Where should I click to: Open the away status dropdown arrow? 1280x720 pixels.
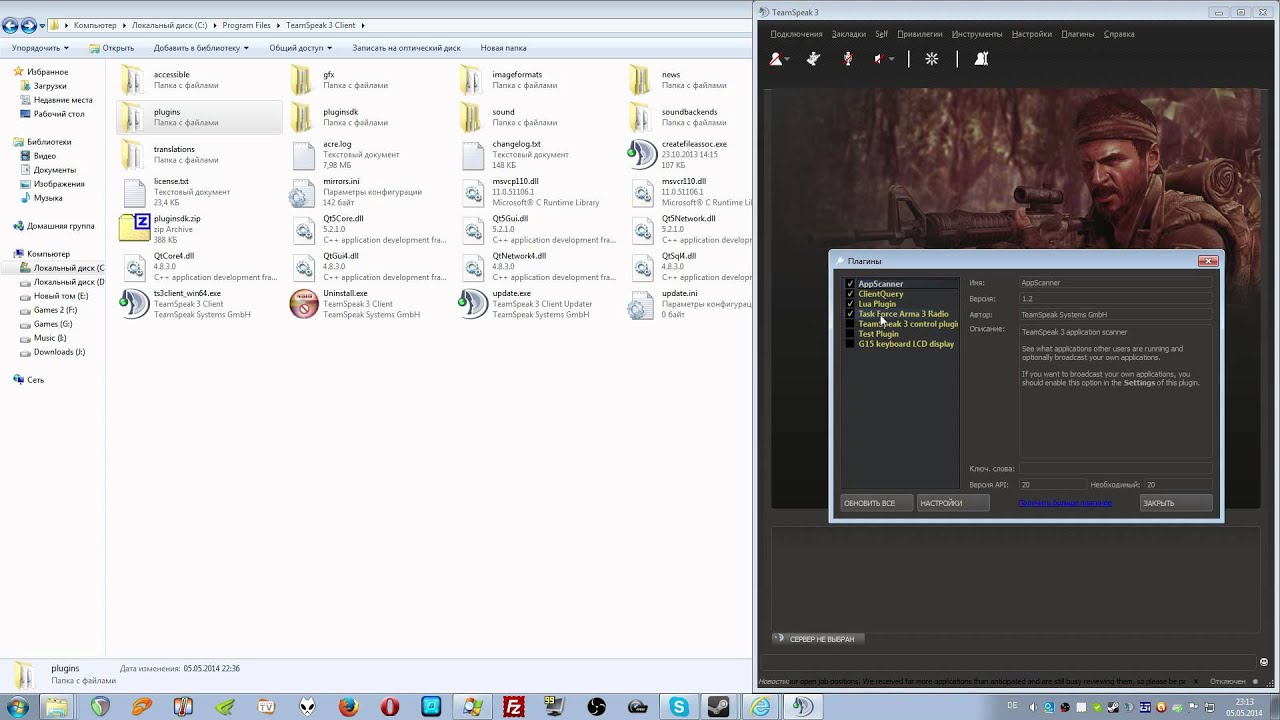tap(788, 59)
